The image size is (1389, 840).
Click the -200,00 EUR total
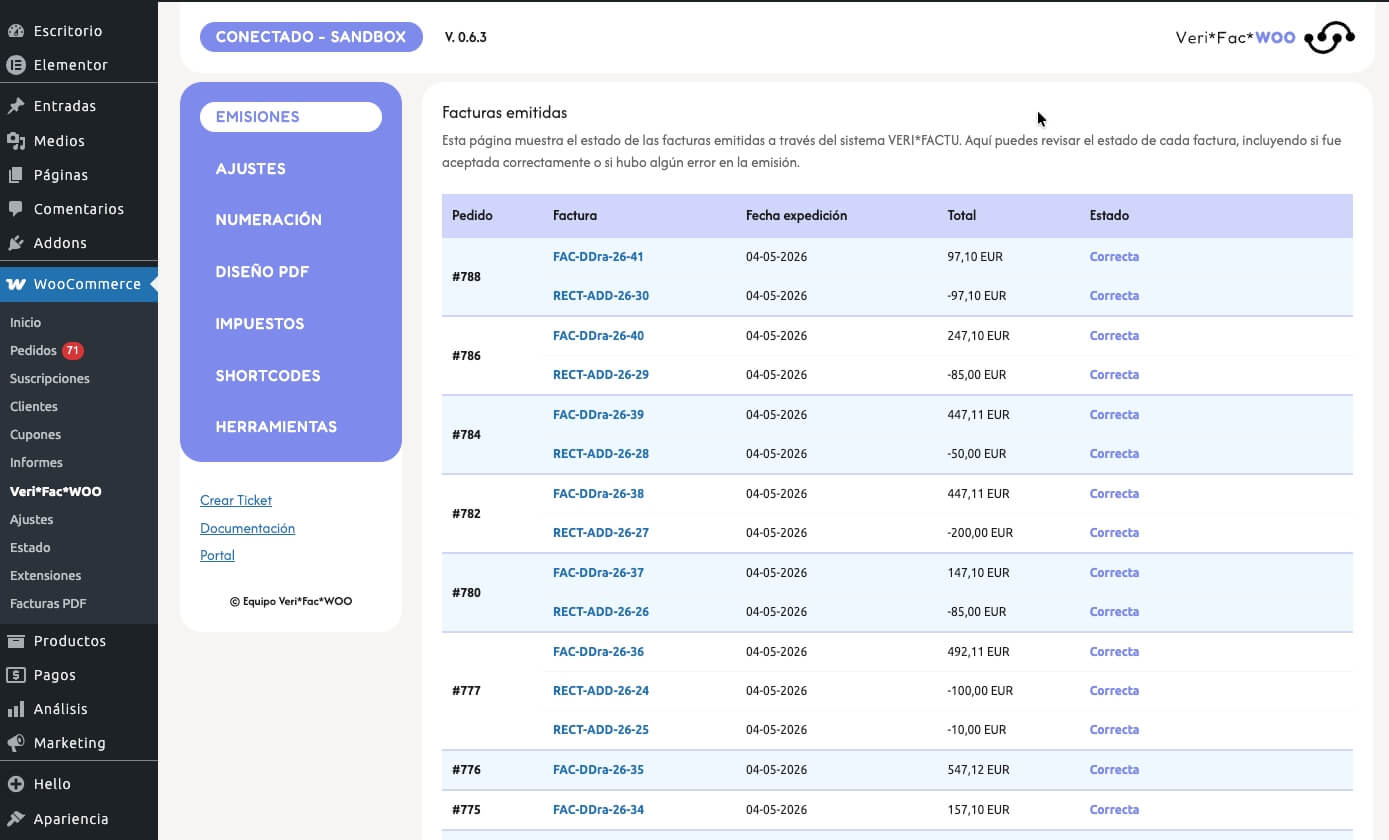[x=980, y=533]
